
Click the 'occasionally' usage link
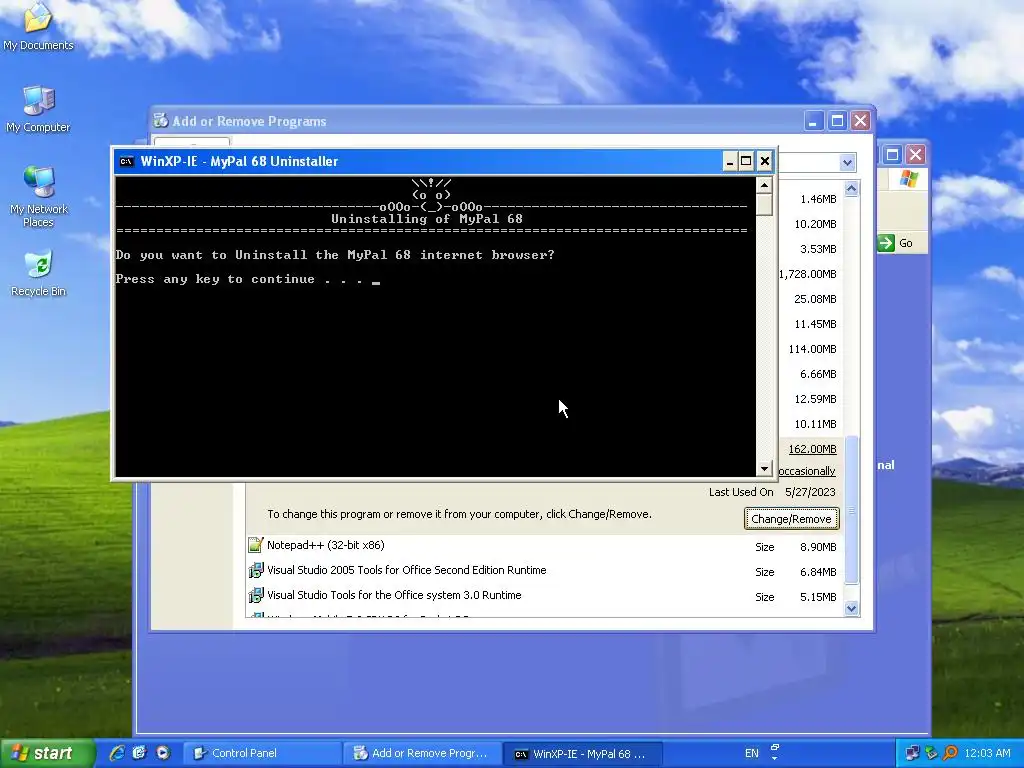tap(807, 471)
